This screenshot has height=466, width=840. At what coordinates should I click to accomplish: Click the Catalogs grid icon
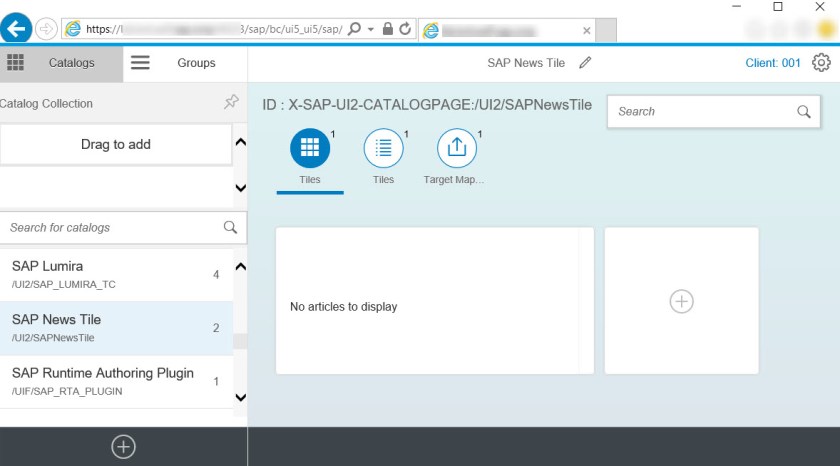click(16, 63)
